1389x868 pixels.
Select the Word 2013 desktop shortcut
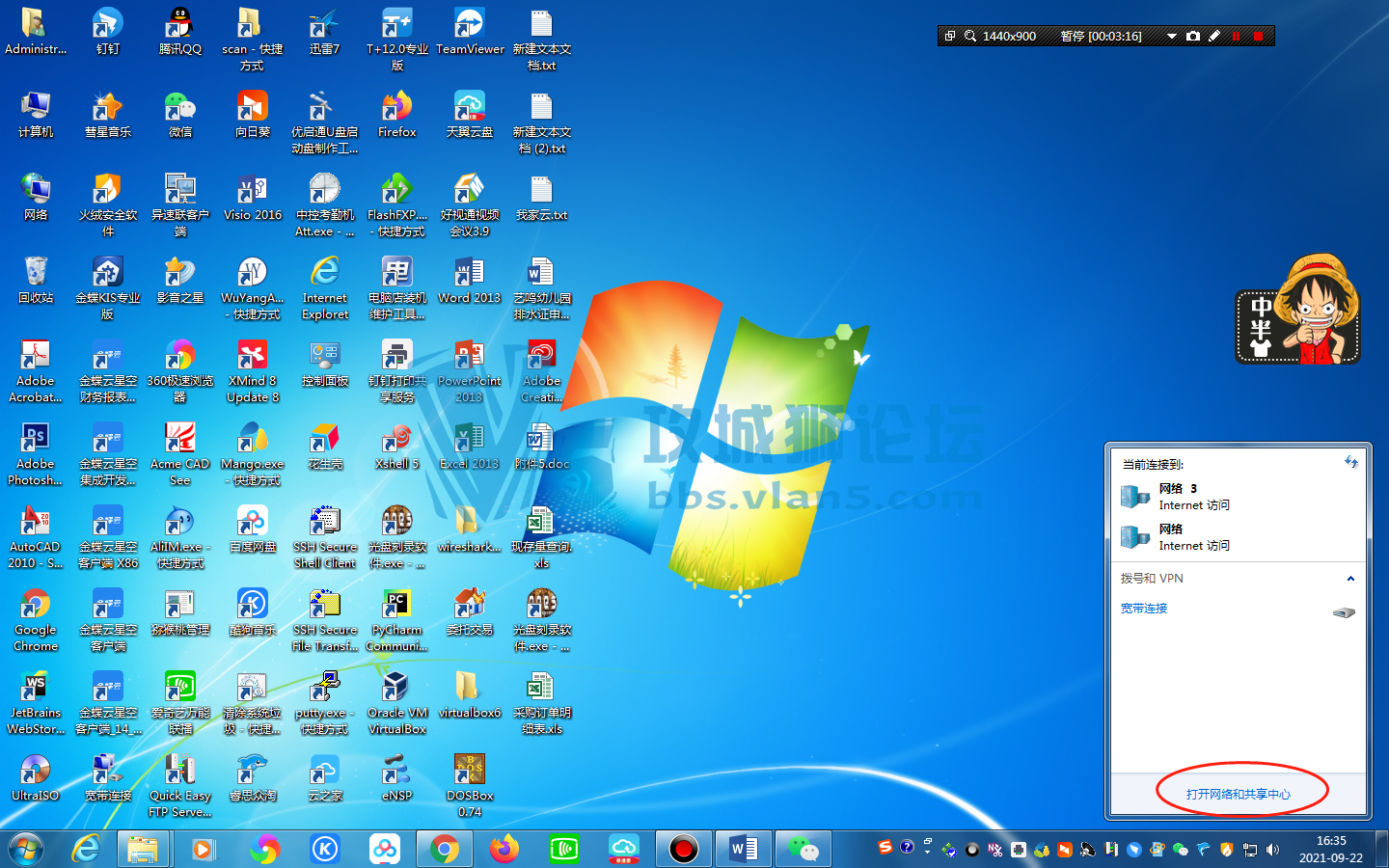[470, 281]
